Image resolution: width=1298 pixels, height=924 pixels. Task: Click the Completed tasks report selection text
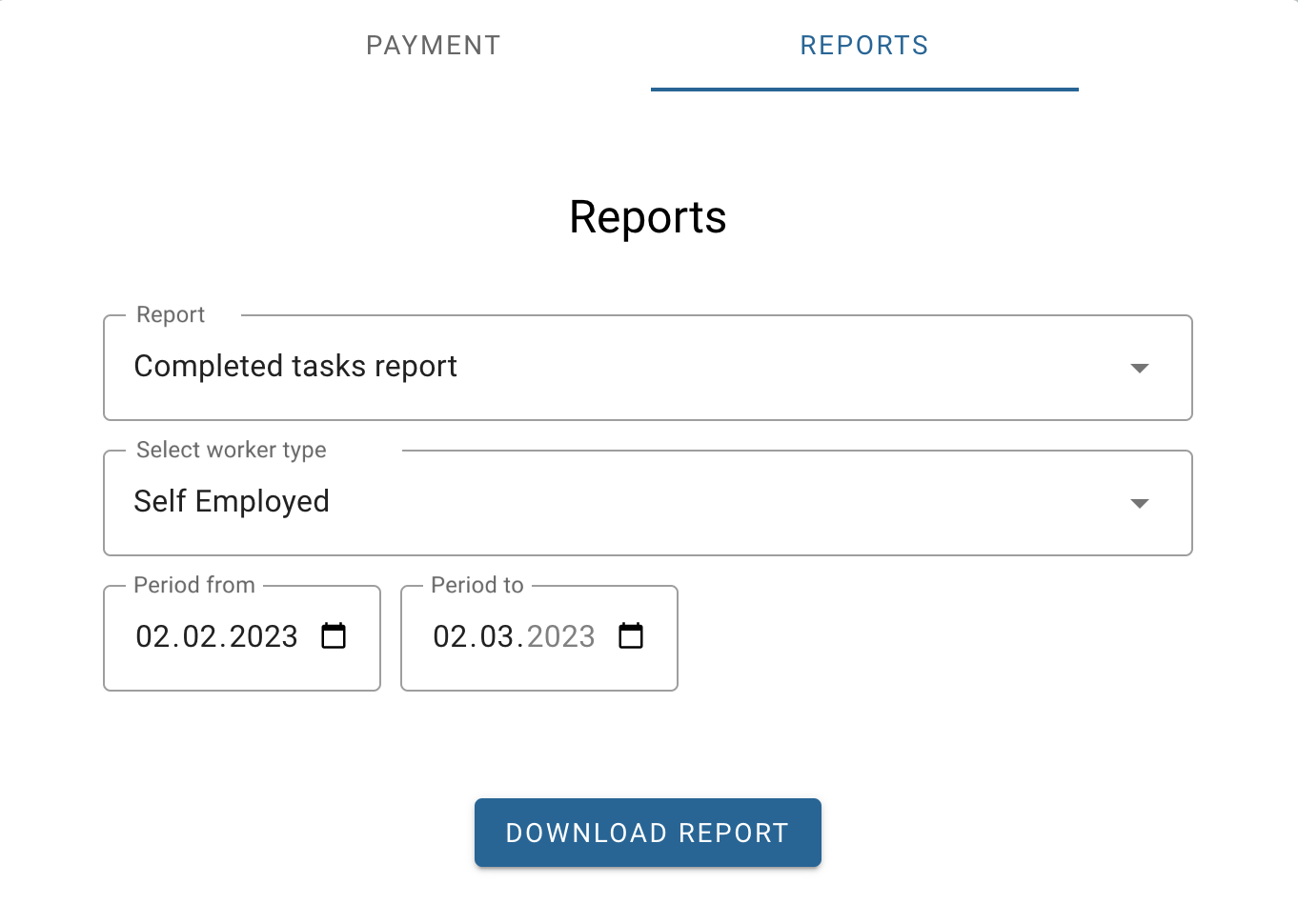click(295, 367)
